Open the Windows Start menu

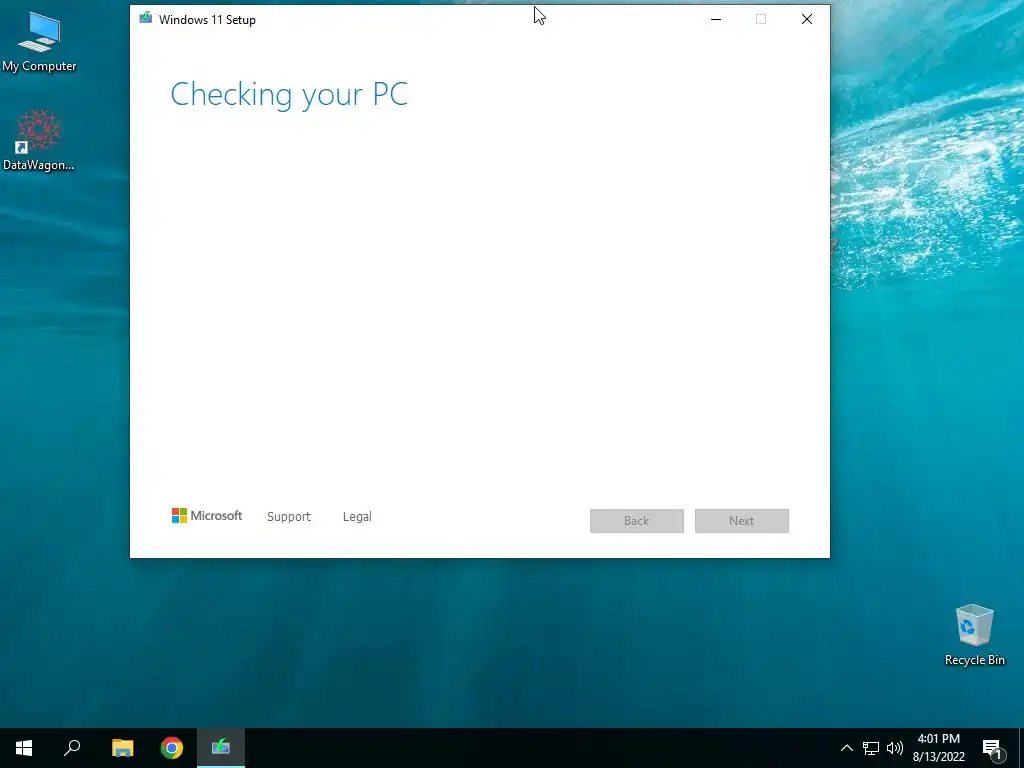(24, 748)
